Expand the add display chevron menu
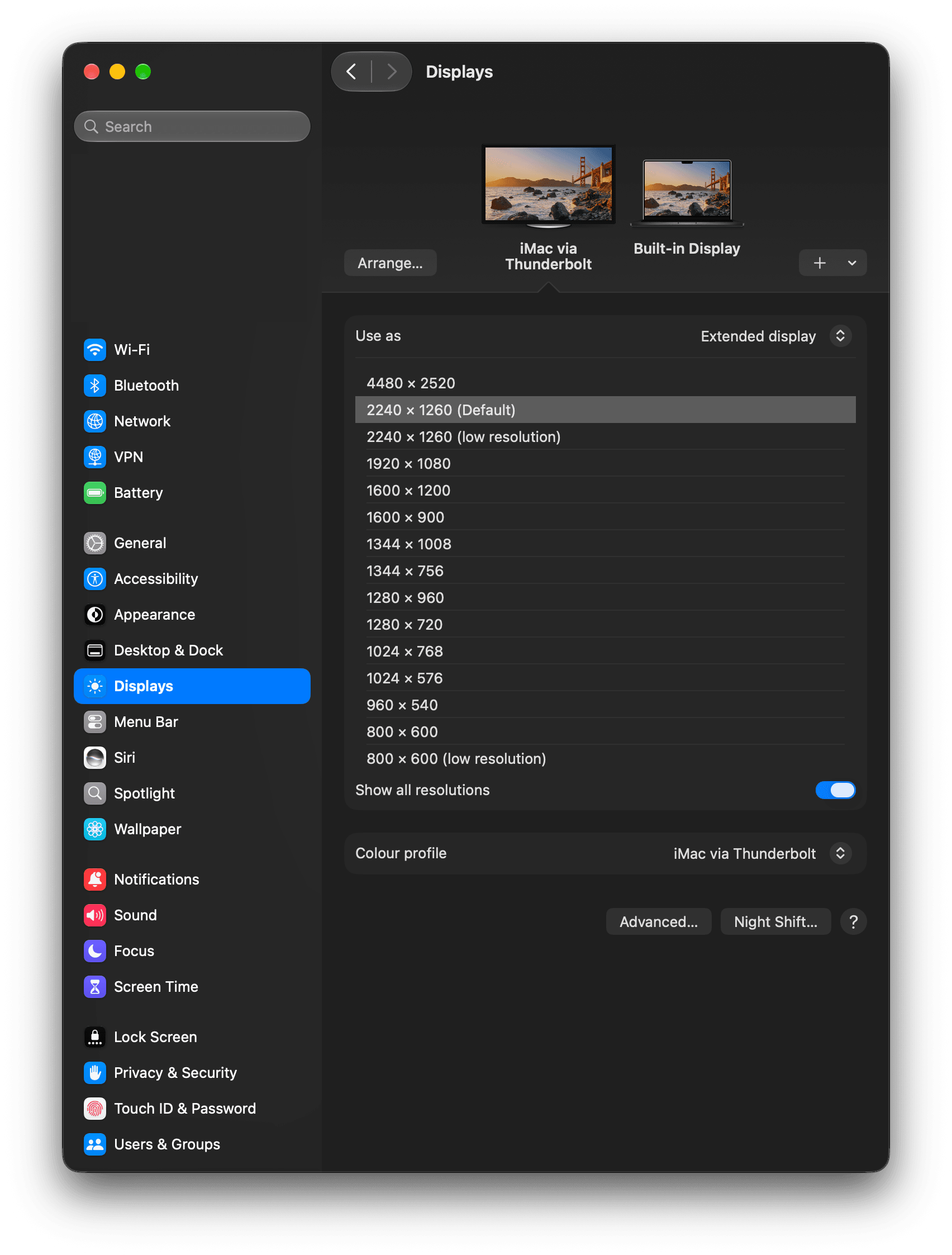This screenshot has width=952, height=1255. 851,263
